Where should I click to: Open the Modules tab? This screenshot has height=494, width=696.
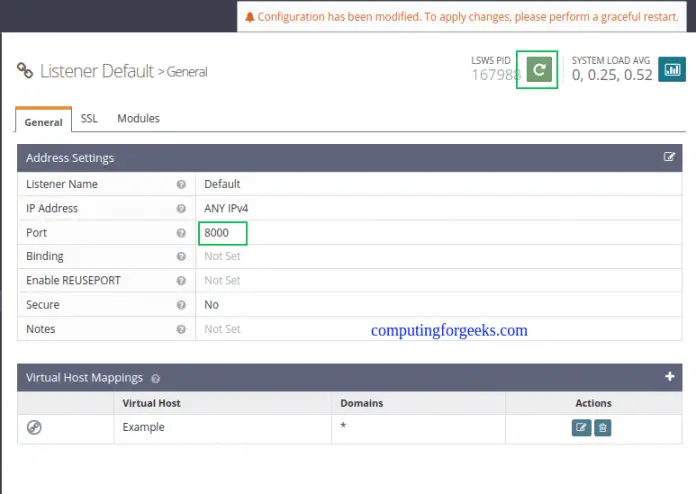click(138, 118)
